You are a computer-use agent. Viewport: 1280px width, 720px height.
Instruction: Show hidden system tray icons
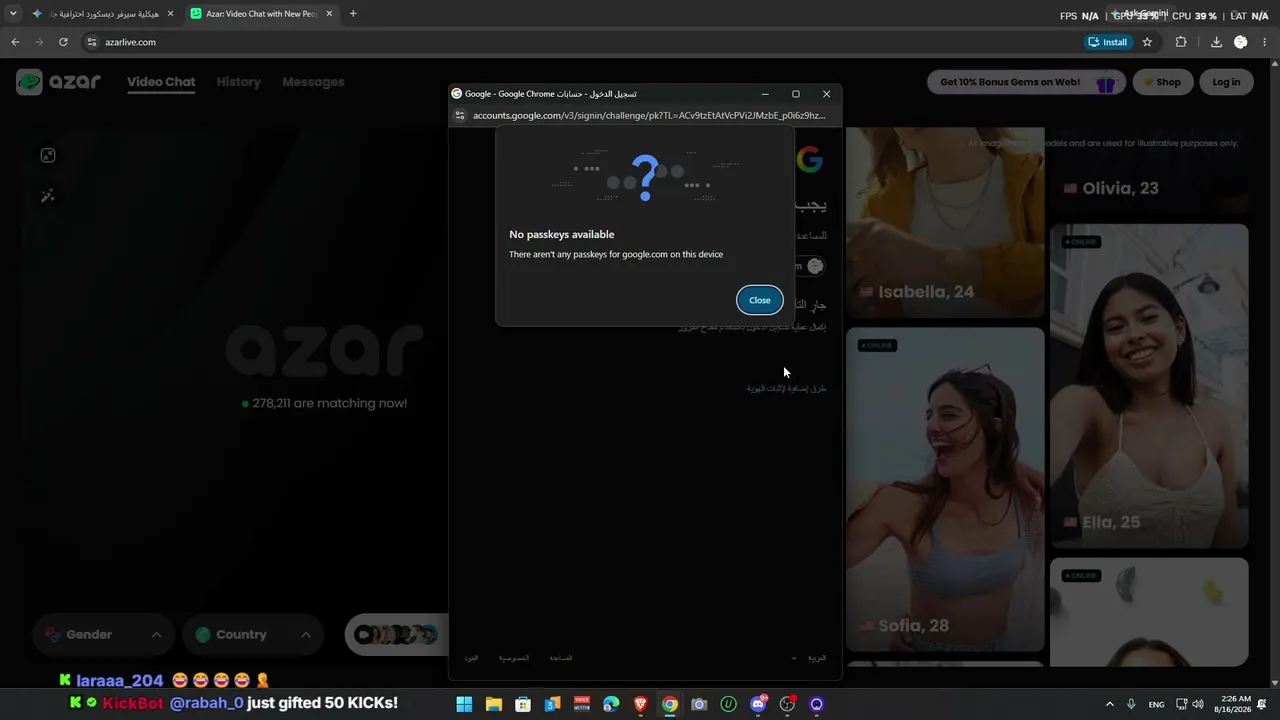[1109, 704]
